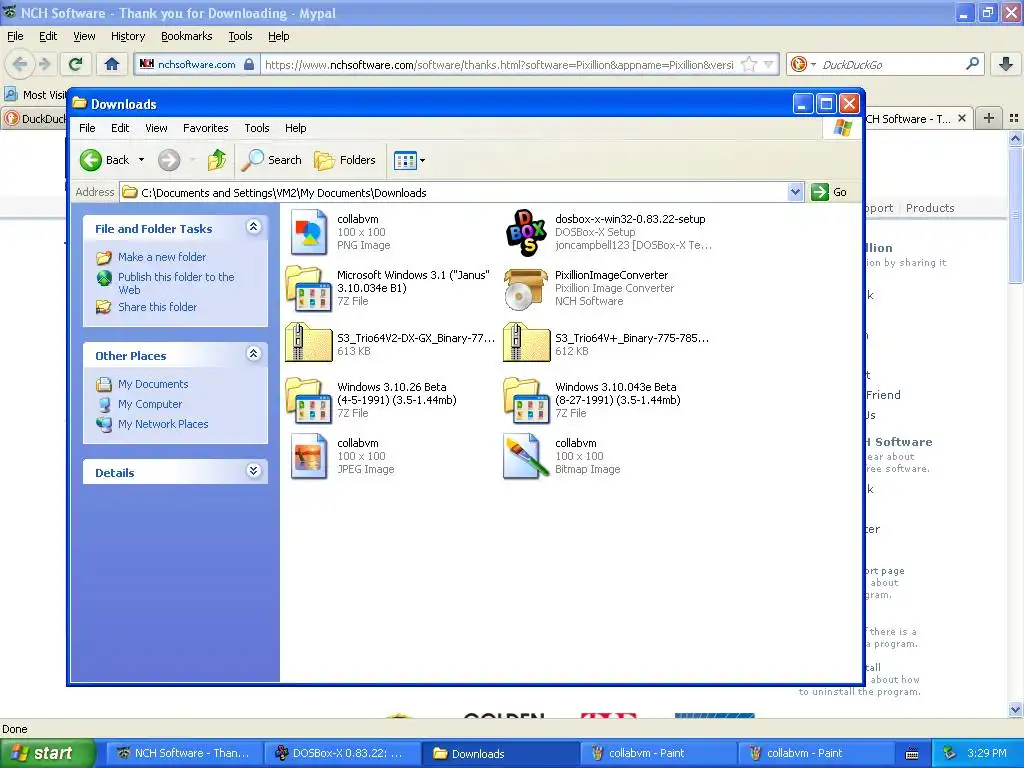1024x768 pixels.
Task: Click the on-screen keyboard tray icon
Action: 912,754
